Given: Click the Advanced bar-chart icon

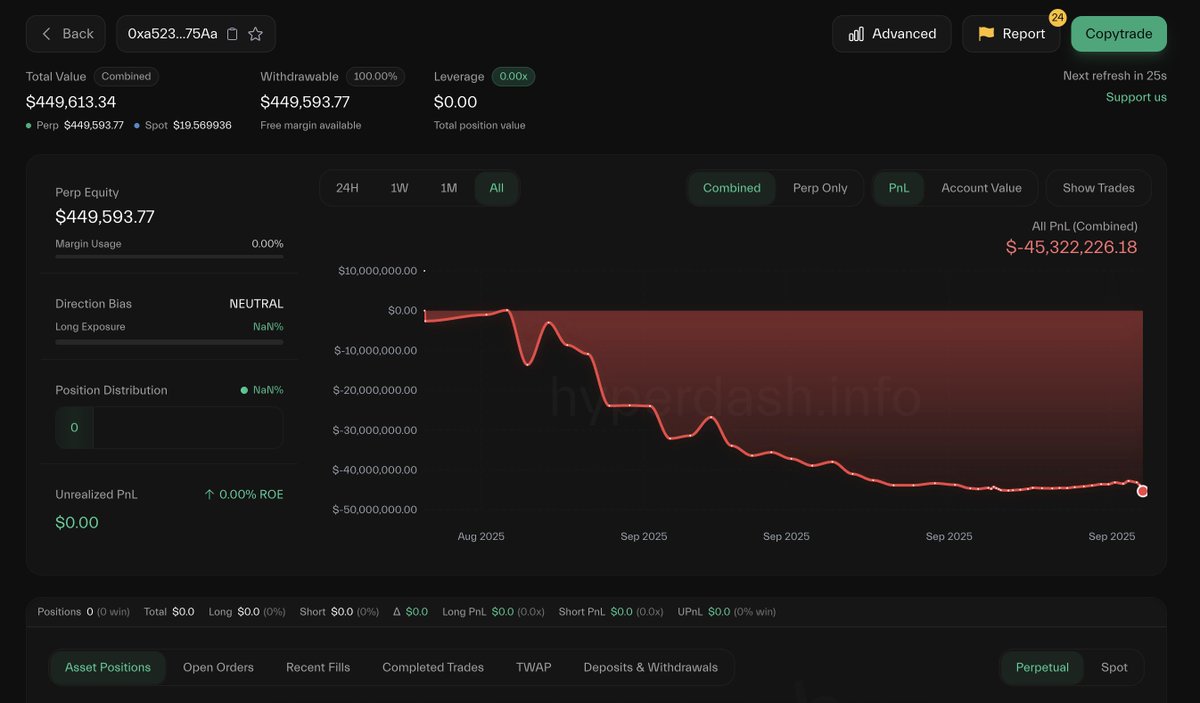Looking at the screenshot, I should coord(855,33).
